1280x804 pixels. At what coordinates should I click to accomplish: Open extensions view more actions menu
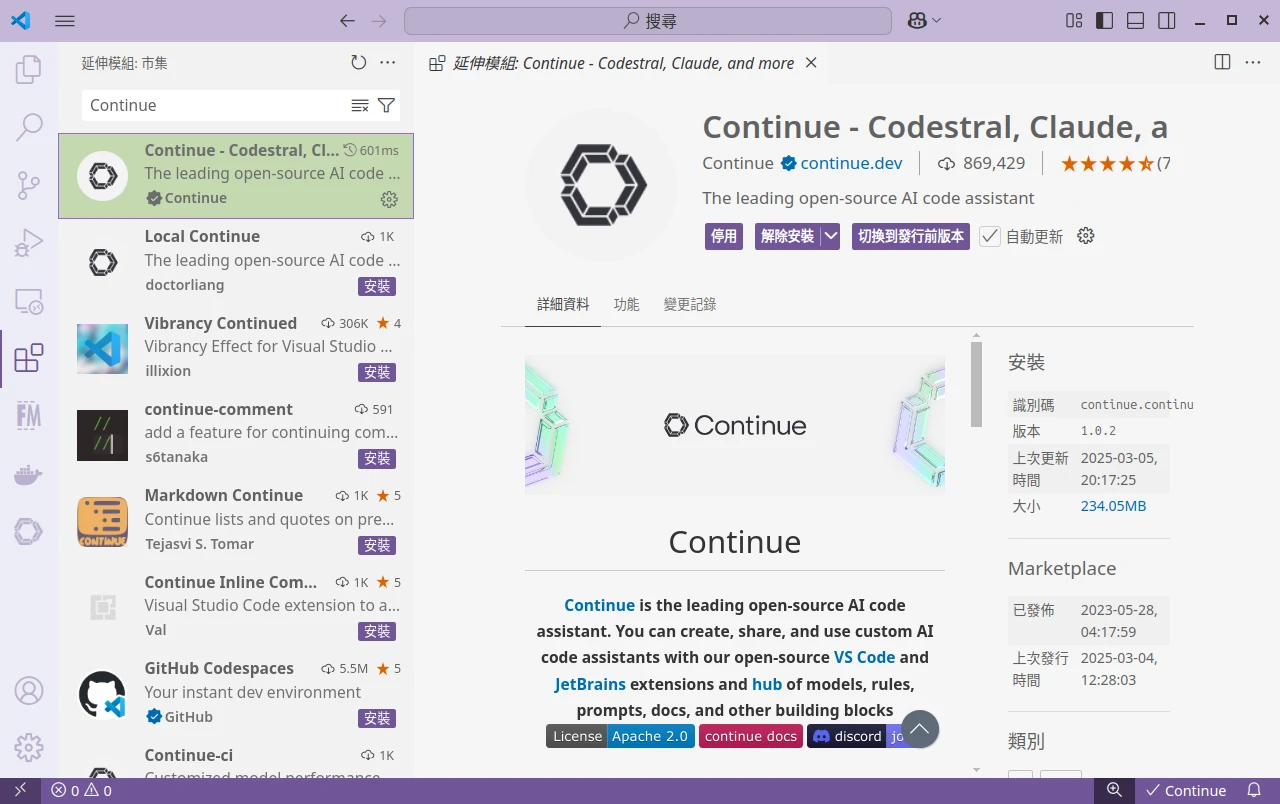pos(388,63)
